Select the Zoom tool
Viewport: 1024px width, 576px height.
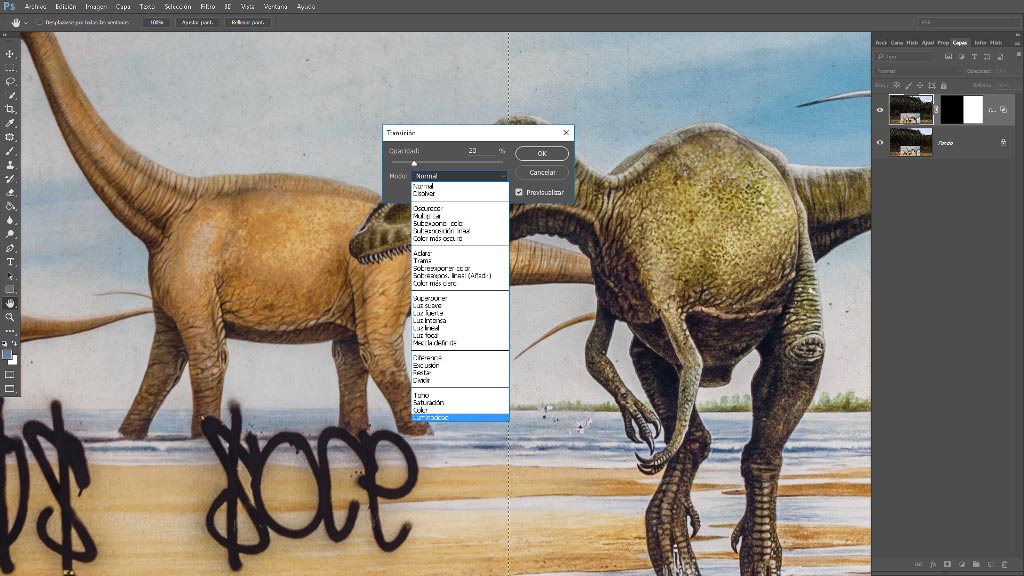tap(10, 317)
